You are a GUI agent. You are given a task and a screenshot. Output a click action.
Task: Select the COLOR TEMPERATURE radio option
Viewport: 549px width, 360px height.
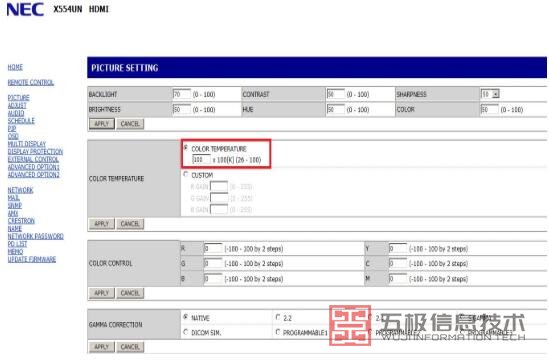(186, 148)
